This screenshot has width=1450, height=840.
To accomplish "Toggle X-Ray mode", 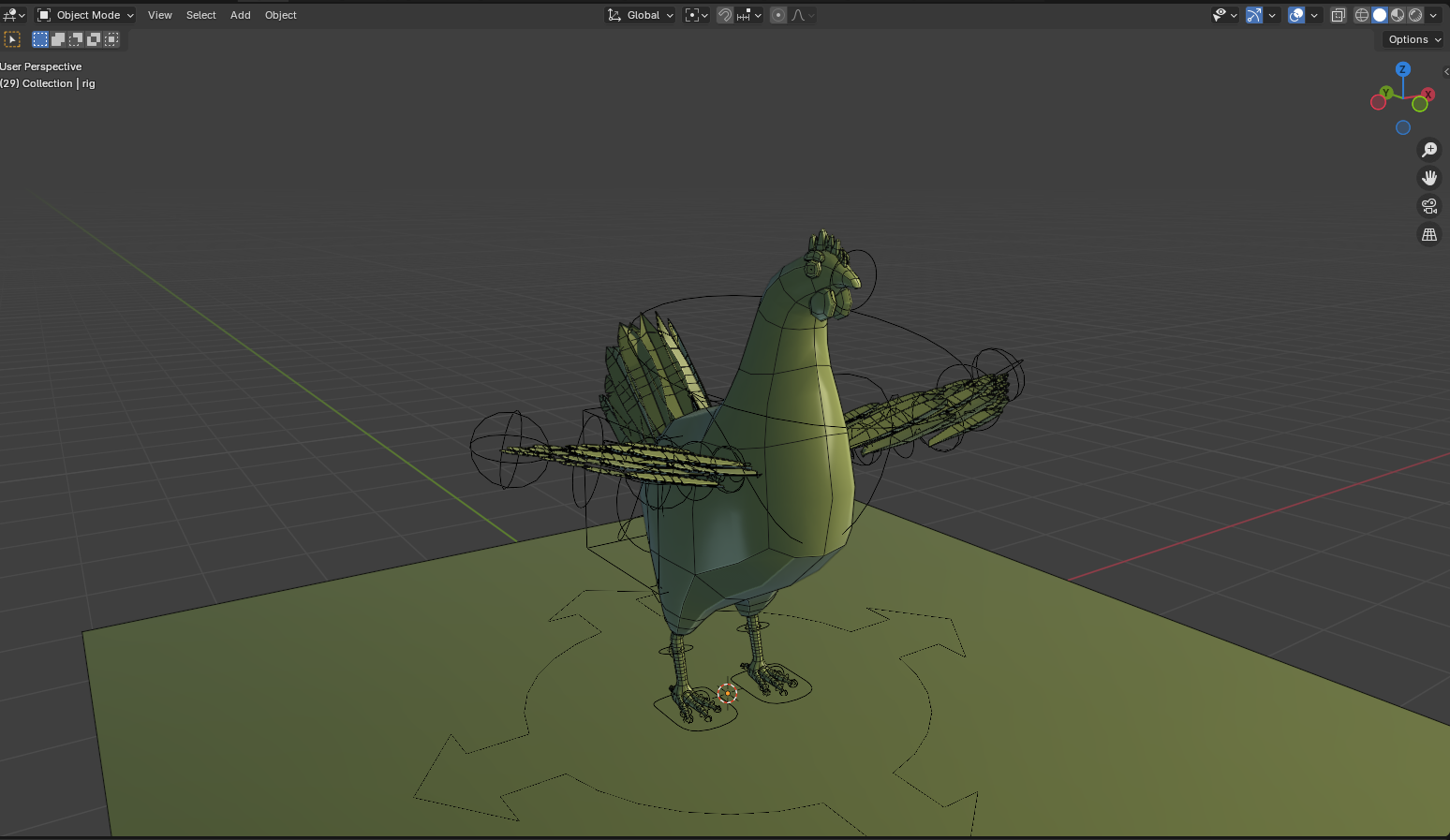I will point(1338,15).
